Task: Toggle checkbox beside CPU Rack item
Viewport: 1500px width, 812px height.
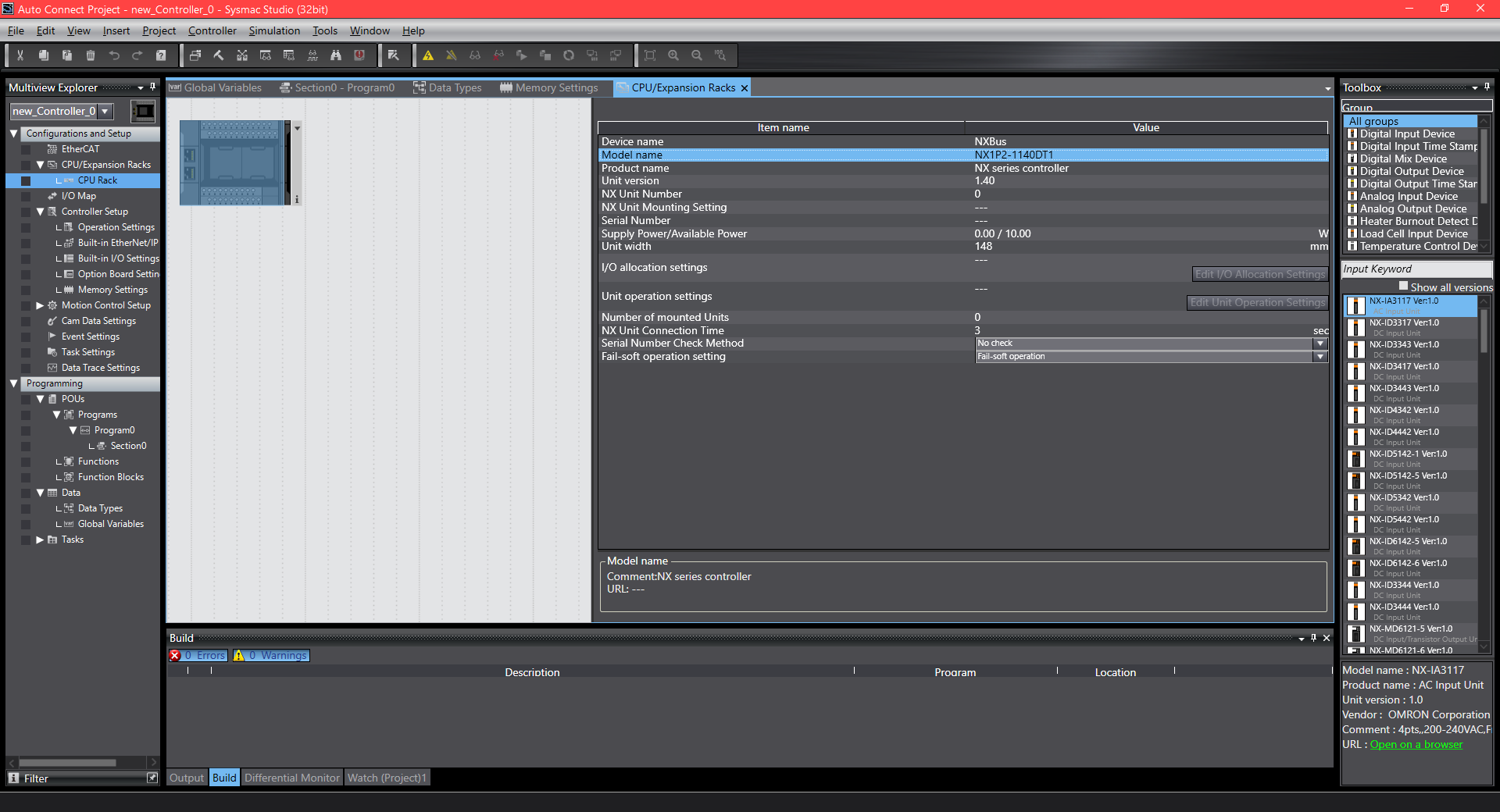Action: [x=26, y=180]
